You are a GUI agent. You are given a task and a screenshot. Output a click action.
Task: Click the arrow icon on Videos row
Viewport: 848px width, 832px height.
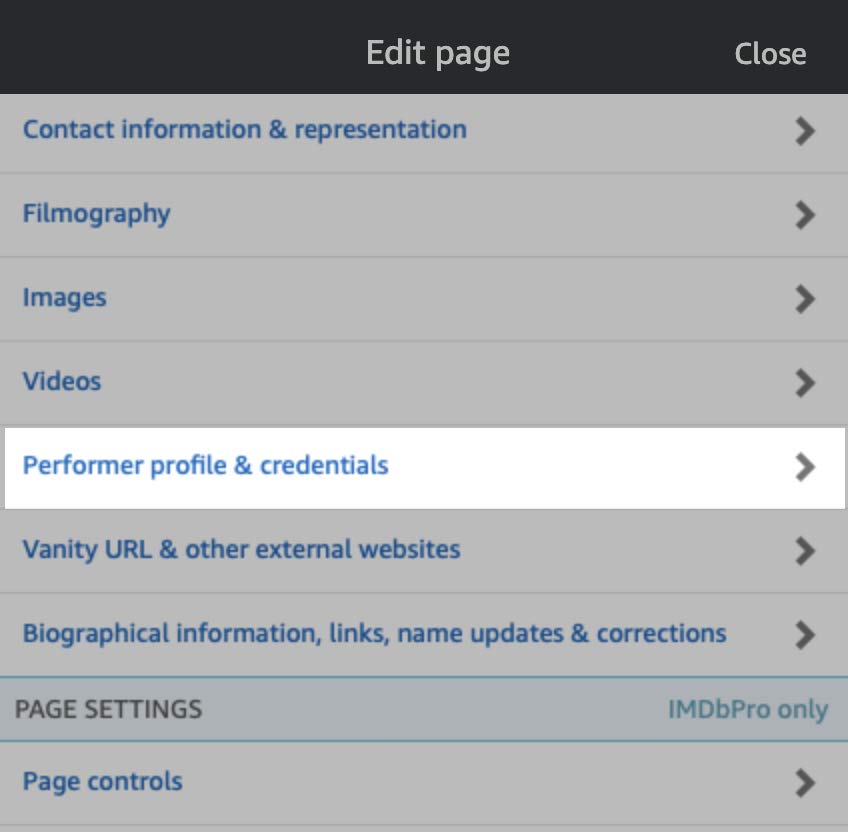pyautogui.click(x=805, y=383)
